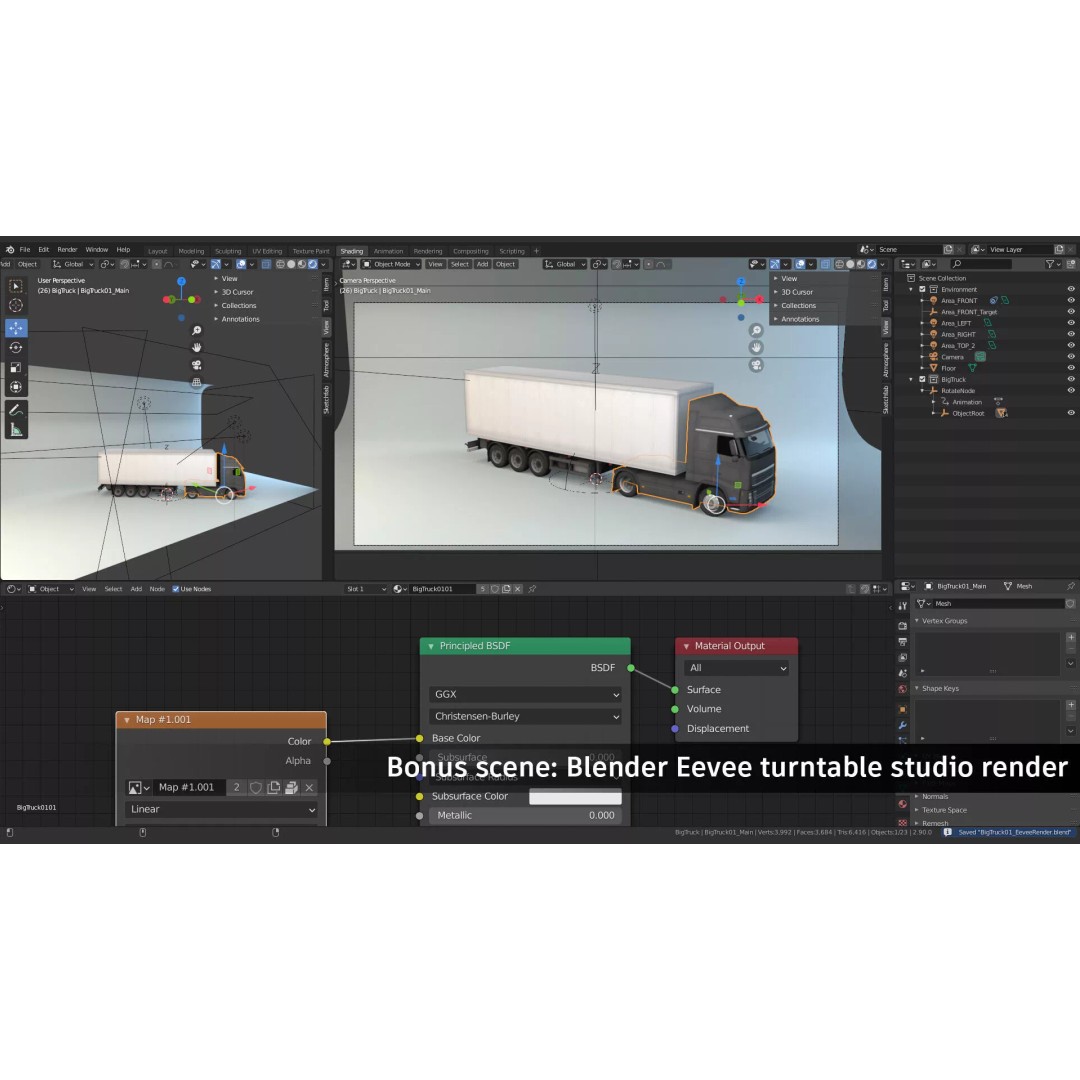Click the Blender logo menu icon

[x=10, y=250]
